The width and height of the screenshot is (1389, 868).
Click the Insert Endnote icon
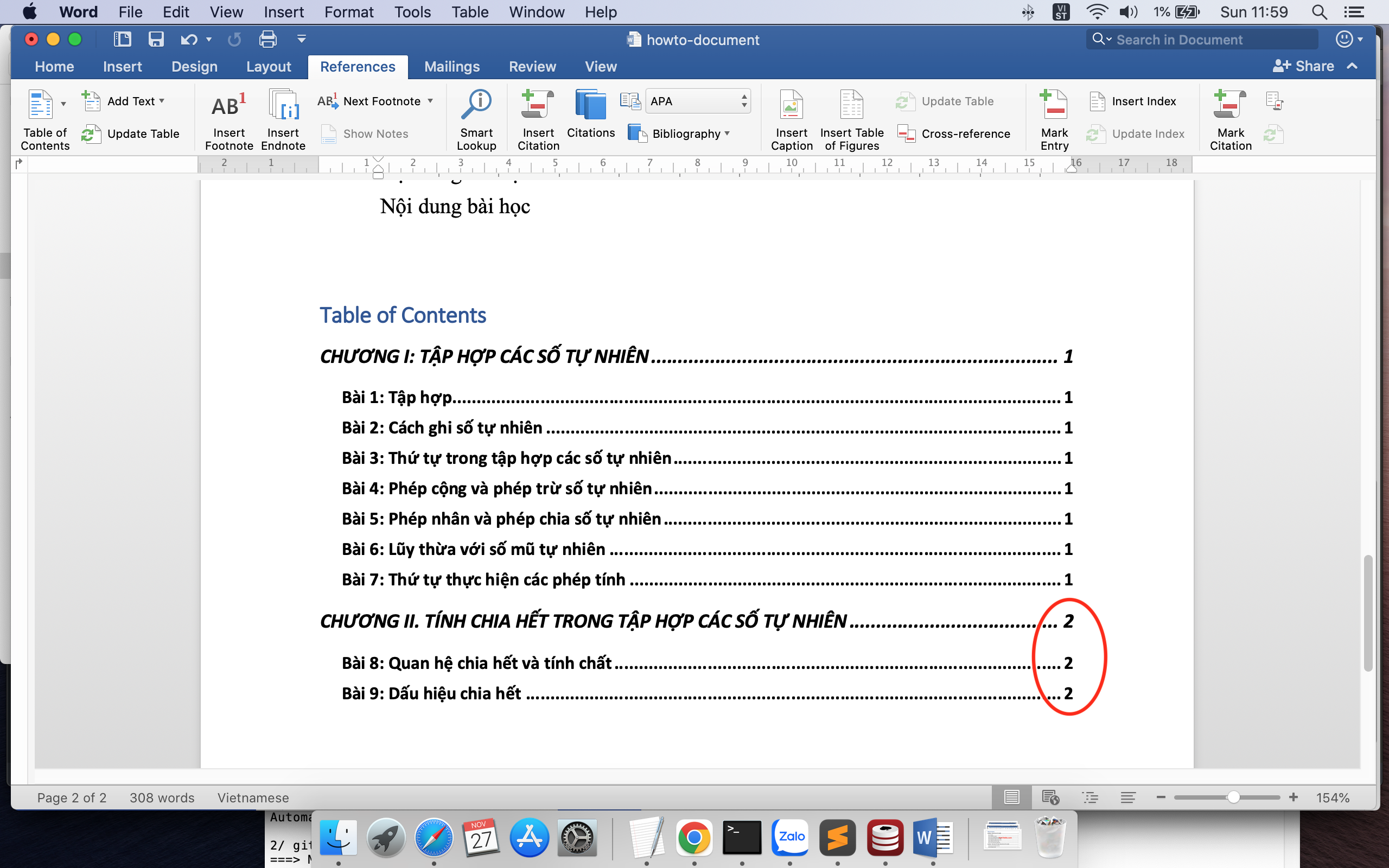tap(284, 105)
